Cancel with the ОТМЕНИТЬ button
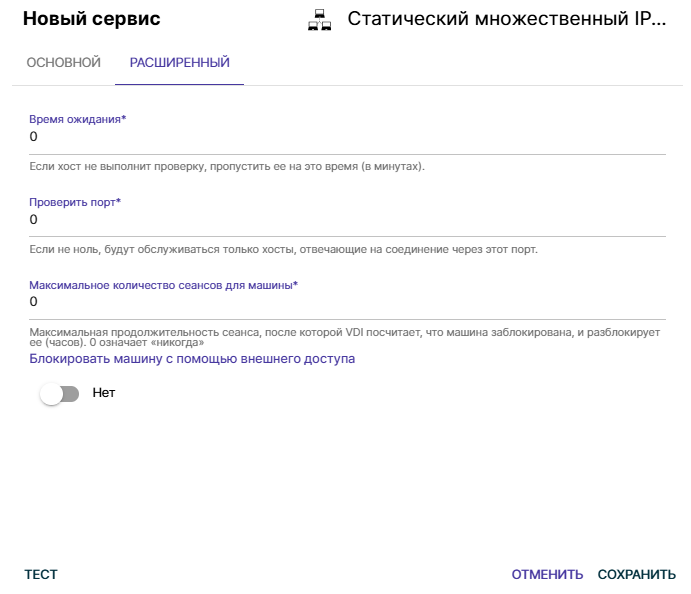Image resolution: width=691 pixels, height=594 pixels. 547,575
